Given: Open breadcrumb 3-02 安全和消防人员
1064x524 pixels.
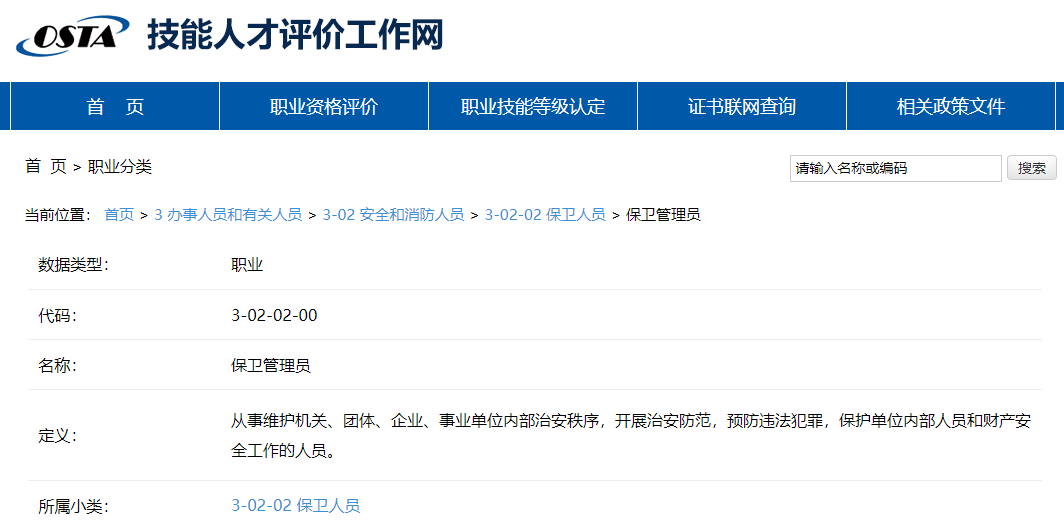Looking at the screenshot, I should pos(394,215).
